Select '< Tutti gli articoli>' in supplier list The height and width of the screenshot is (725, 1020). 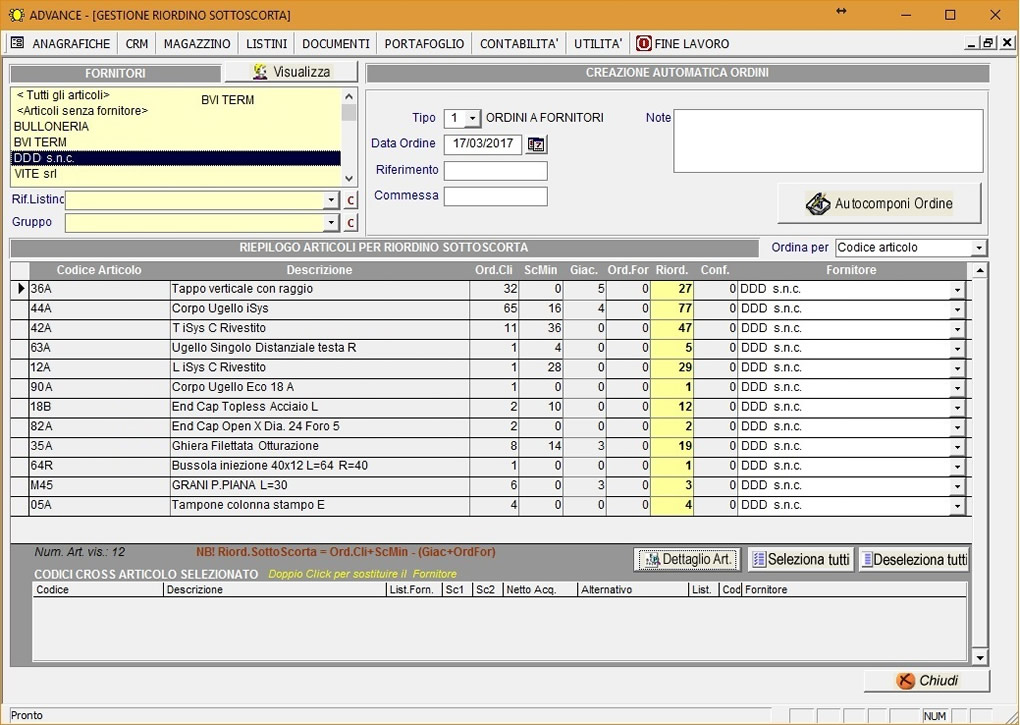pos(63,95)
